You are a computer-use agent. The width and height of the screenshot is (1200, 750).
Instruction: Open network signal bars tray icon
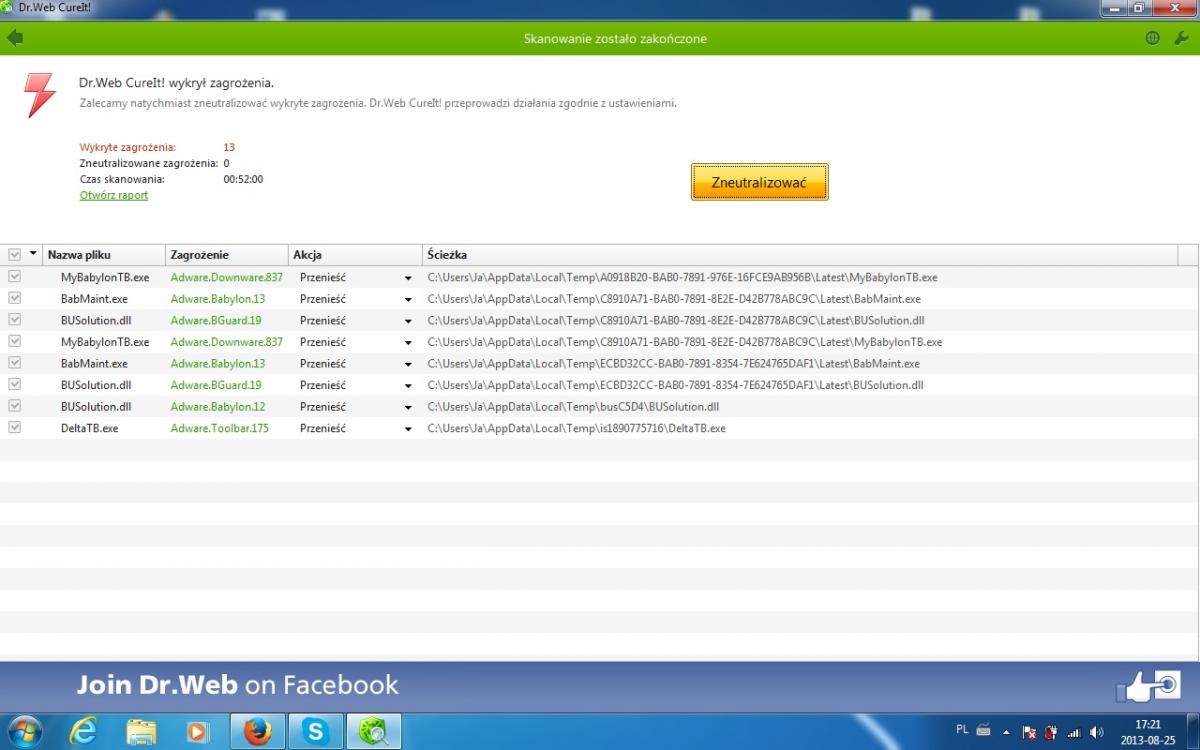point(1074,732)
